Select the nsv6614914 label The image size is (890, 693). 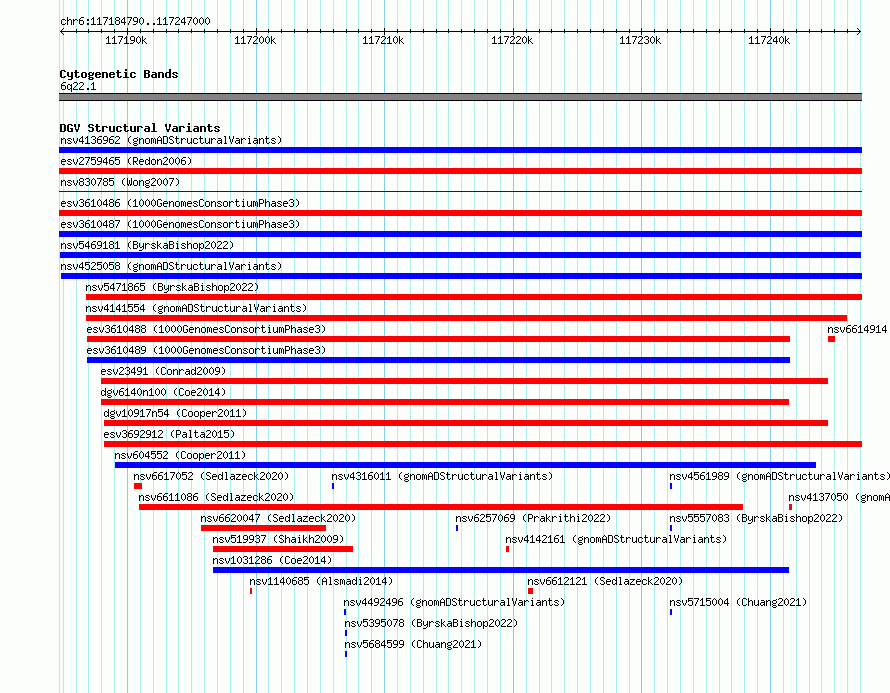[858, 329]
